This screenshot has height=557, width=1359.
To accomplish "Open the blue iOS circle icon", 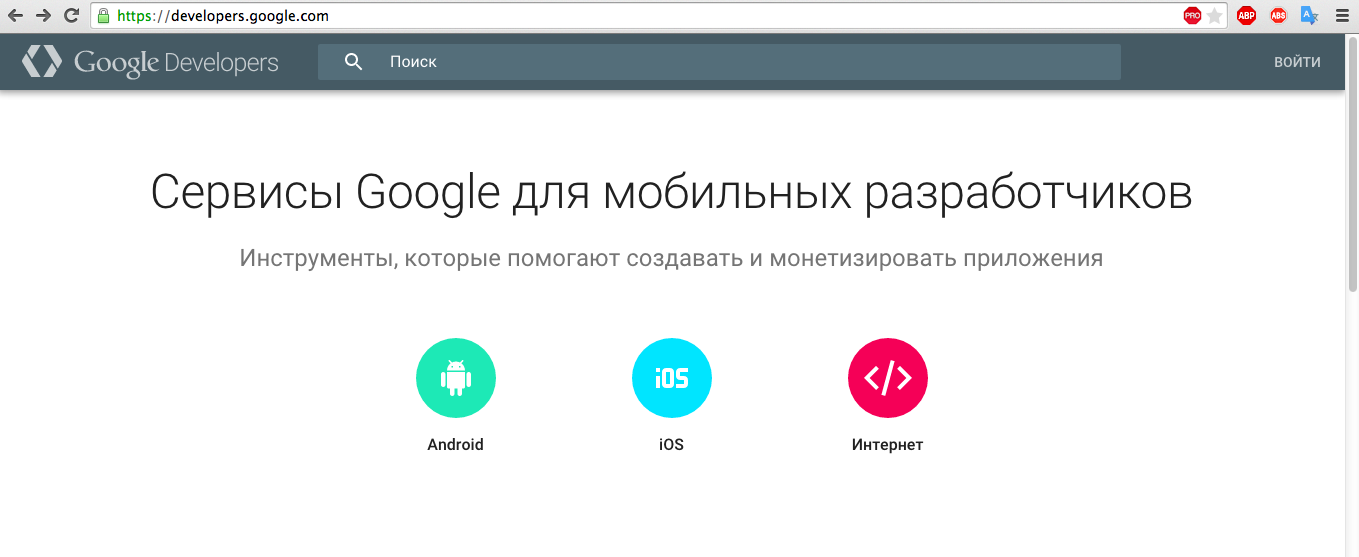I will tap(672, 378).
